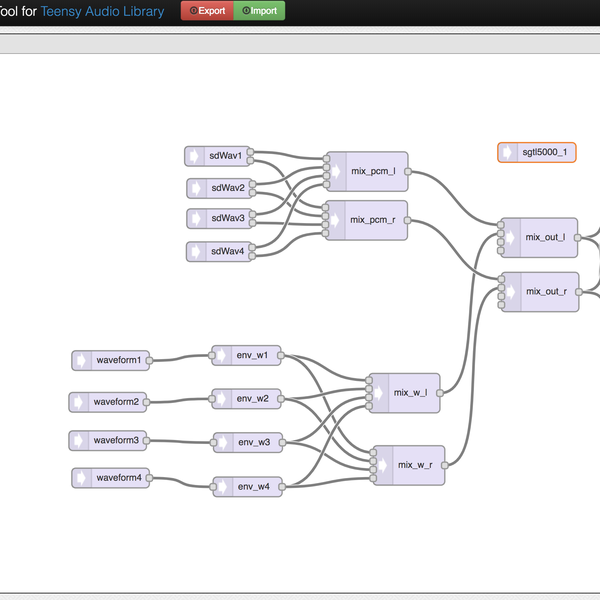The height and width of the screenshot is (600, 600).
Task: Click the mix_pcm_l mixer icon
Action: 335,171
